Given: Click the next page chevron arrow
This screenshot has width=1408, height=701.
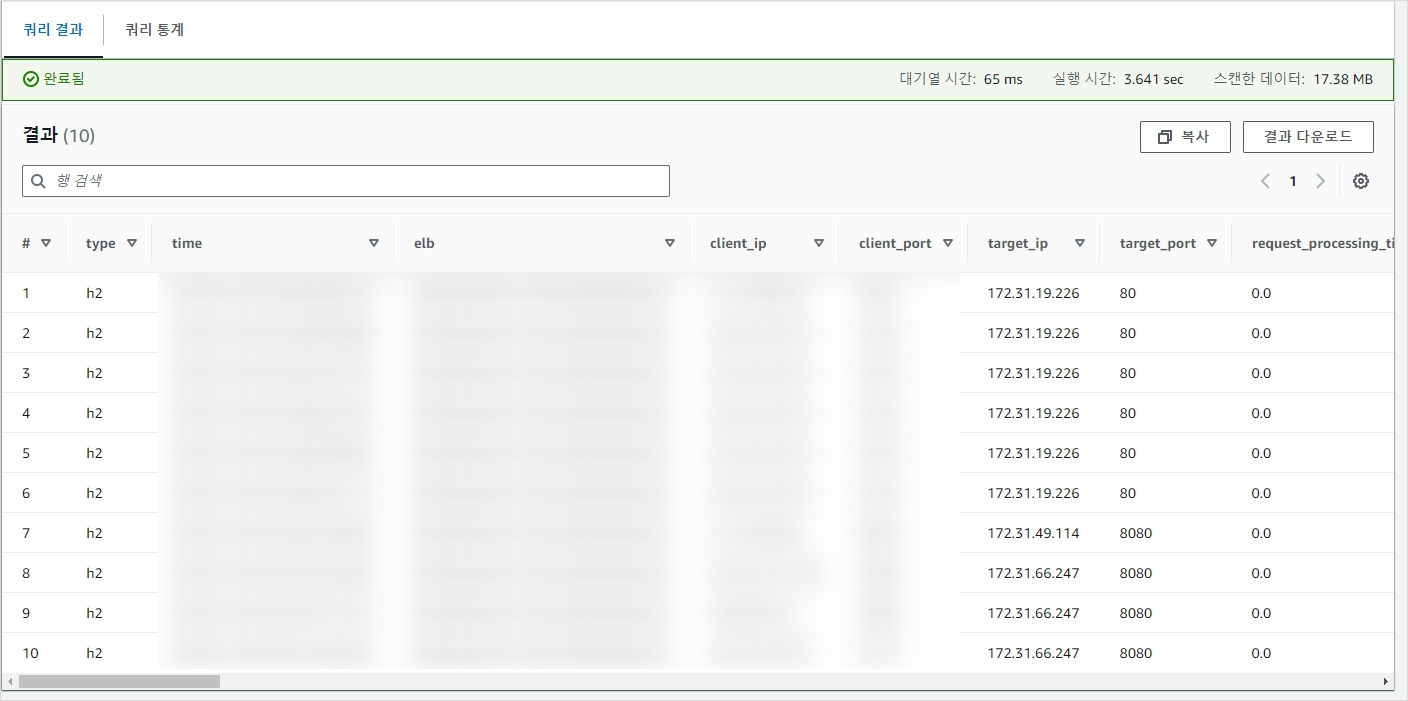Looking at the screenshot, I should click(1320, 181).
